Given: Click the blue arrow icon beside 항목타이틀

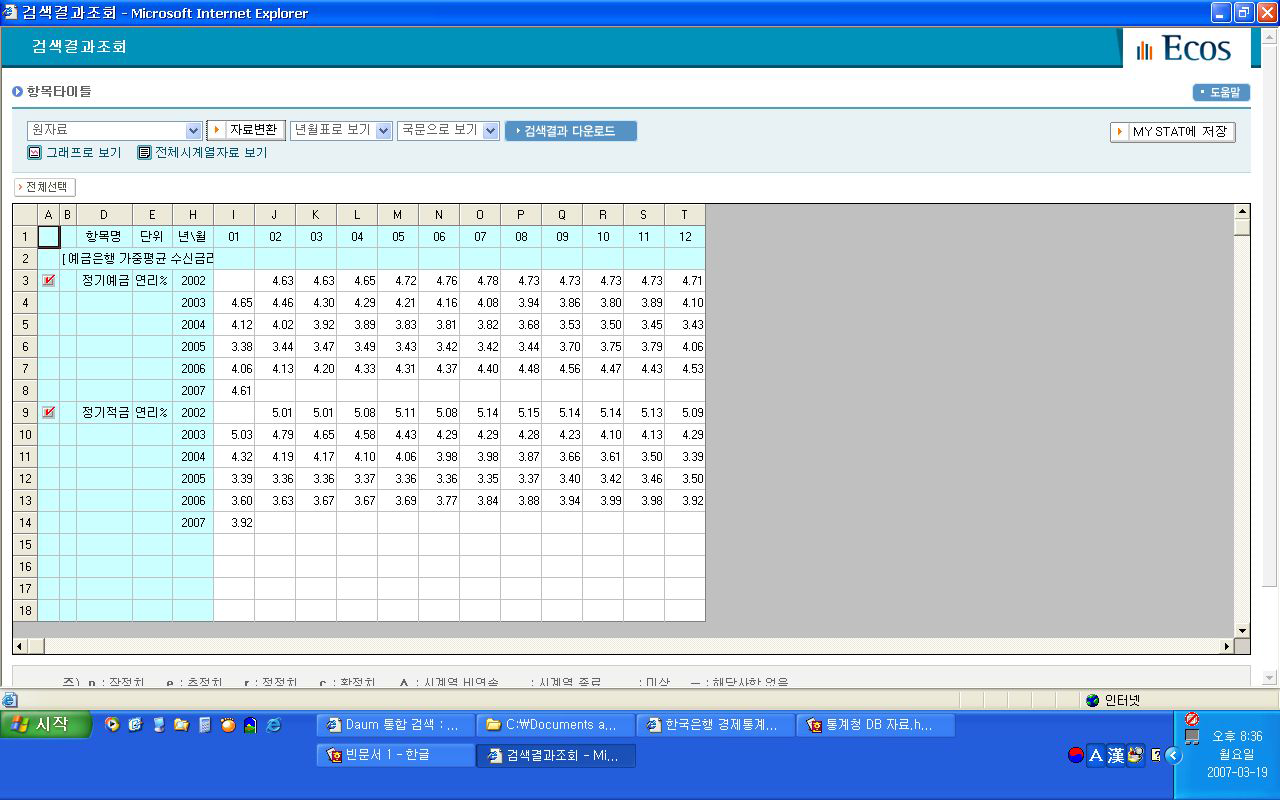Looking at the screenshot, I should pos(17,92).
